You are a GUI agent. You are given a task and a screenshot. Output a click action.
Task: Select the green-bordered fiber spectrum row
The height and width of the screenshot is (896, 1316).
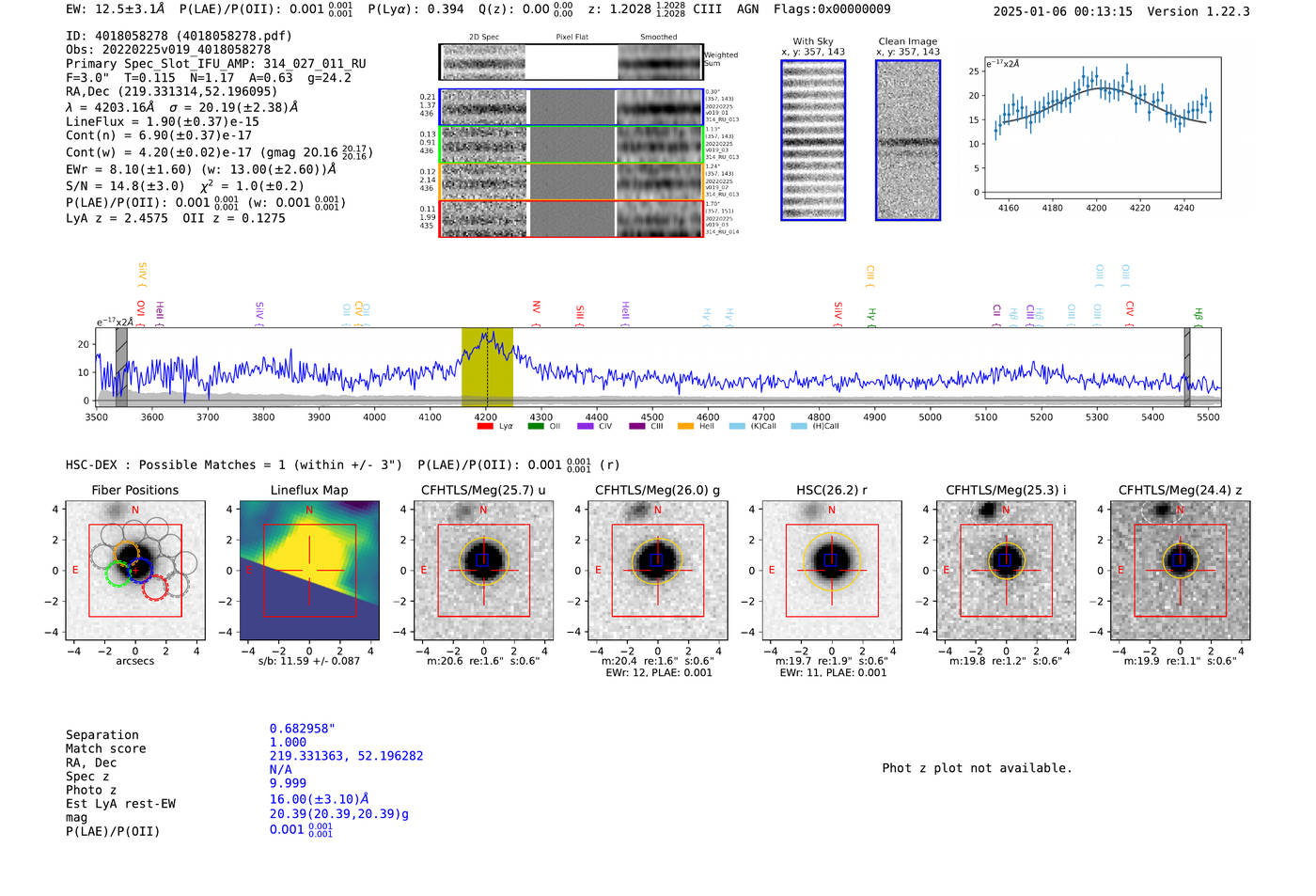point(572,145)
